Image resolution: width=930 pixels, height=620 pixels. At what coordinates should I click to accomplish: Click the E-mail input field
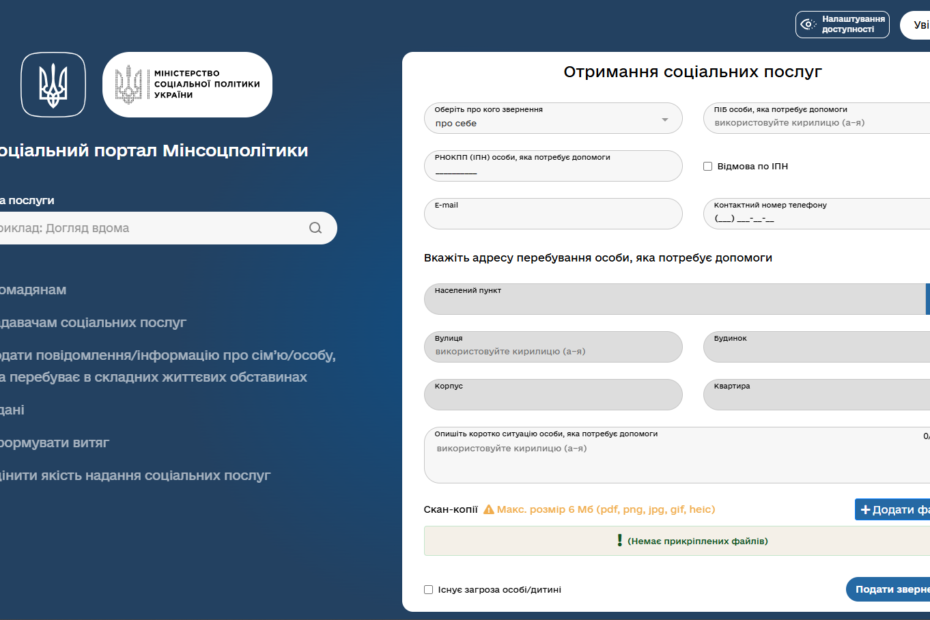[553, 214]
